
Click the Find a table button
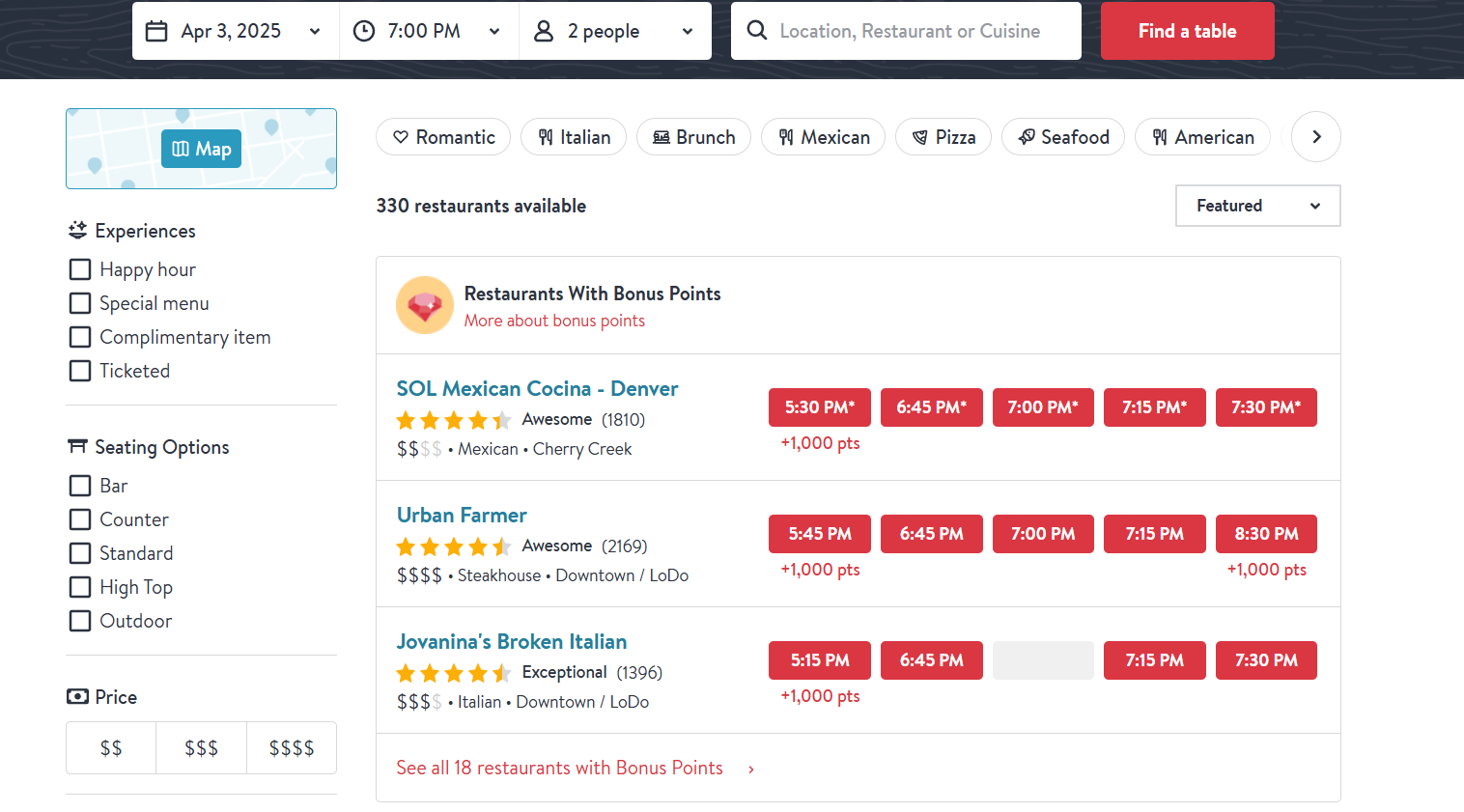click(1188, 31)
